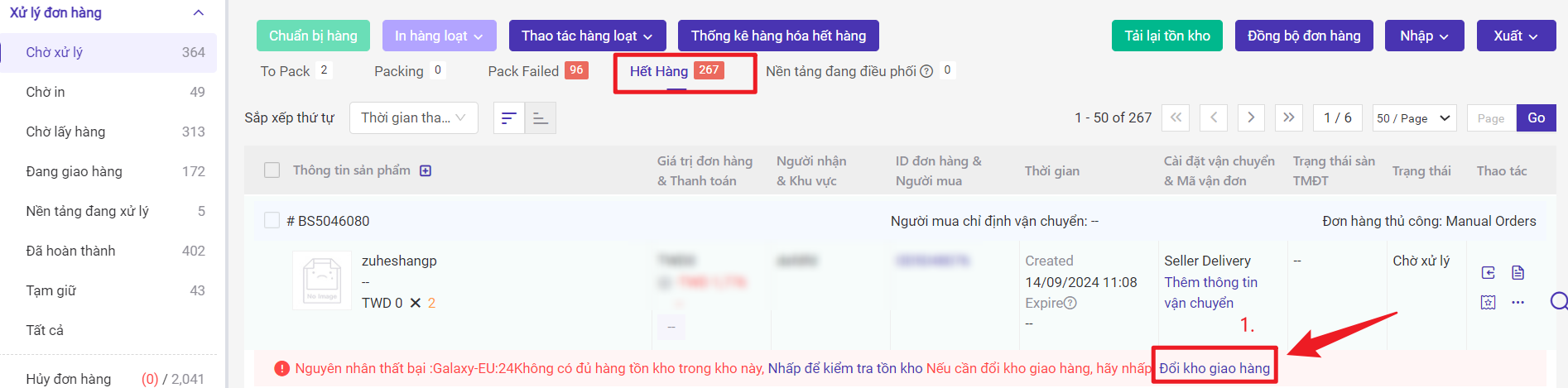Click the help icon next to Nền tảng đang điều phối
This screenshot has width=1568, height=388.
926,71
